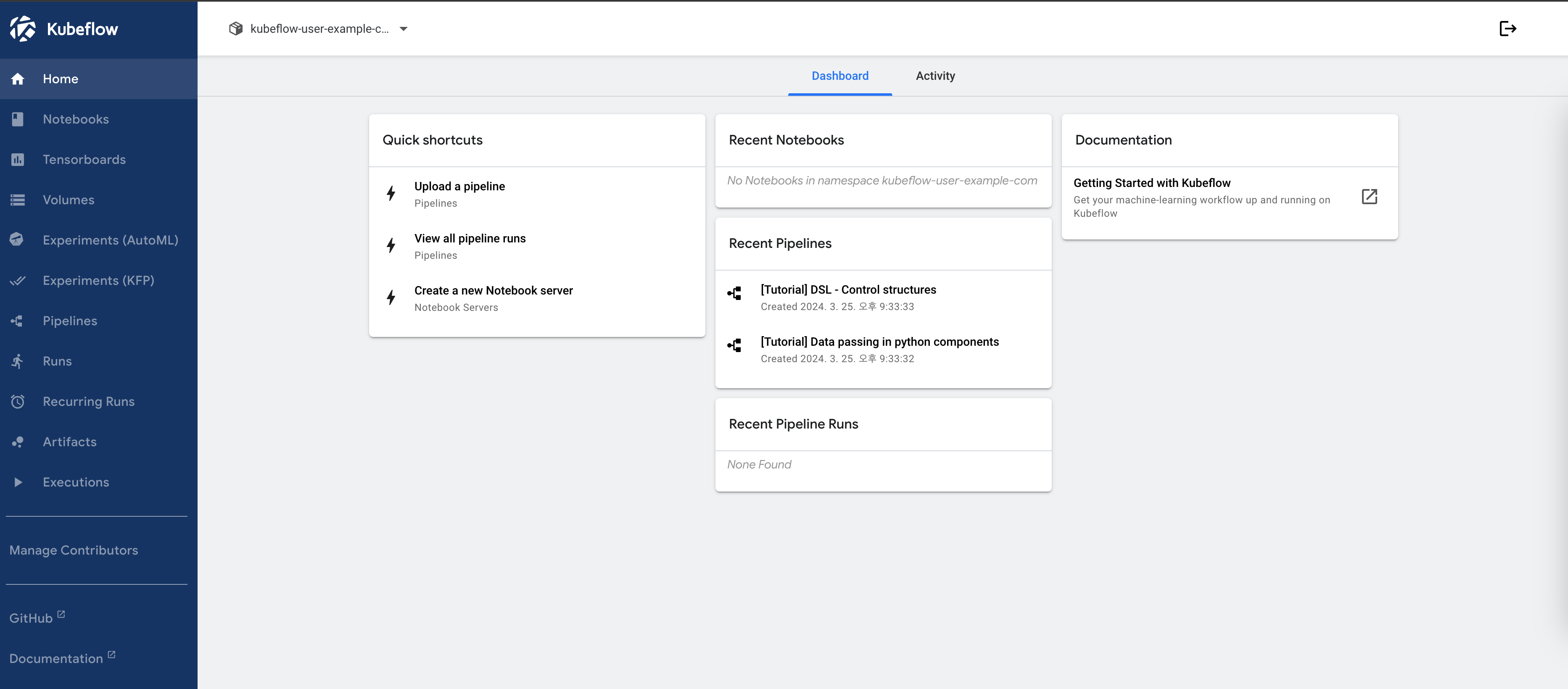This screenshot has height=689, width=1568.
Task: Click the Executions play icon
Action: 18,482
